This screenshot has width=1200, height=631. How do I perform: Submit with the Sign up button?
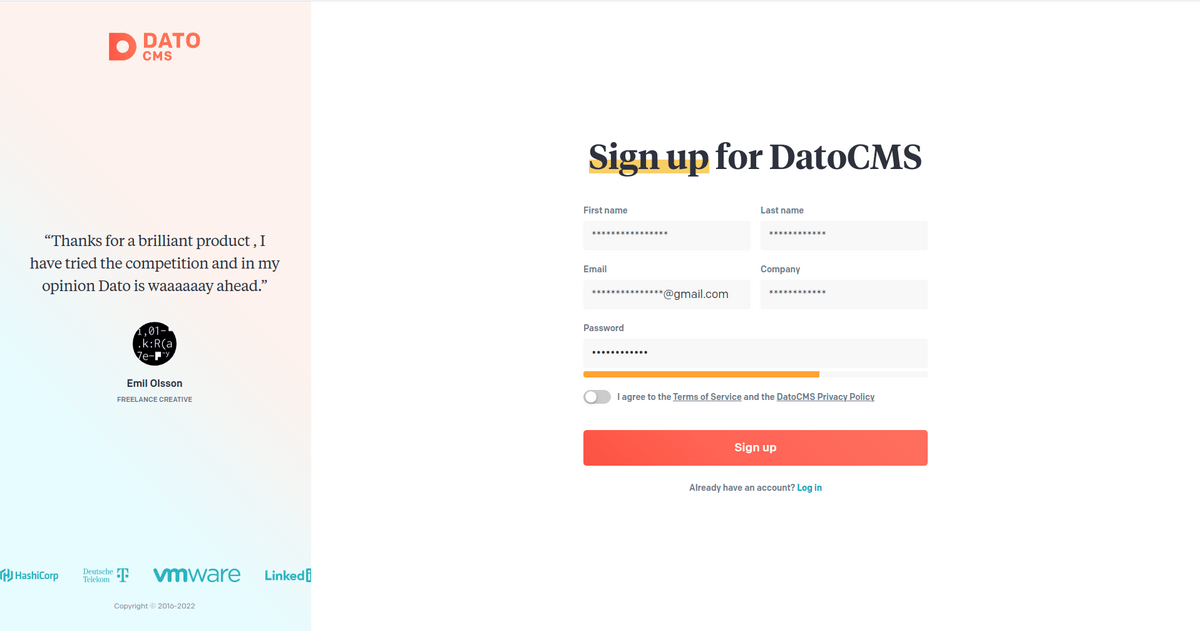pyautogui.click(x=756, y=448)
